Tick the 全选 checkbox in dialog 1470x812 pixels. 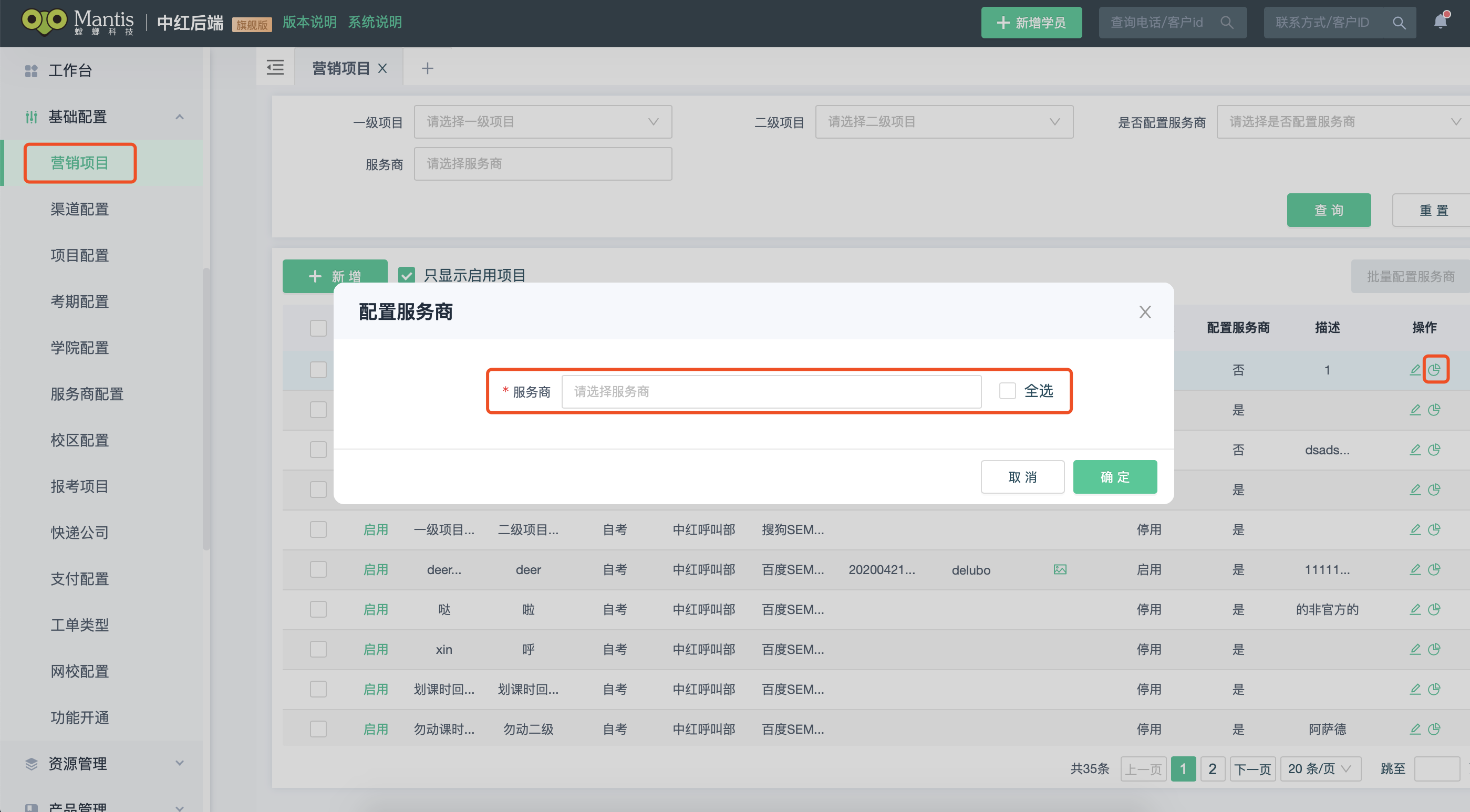[x=1007, y=391]
